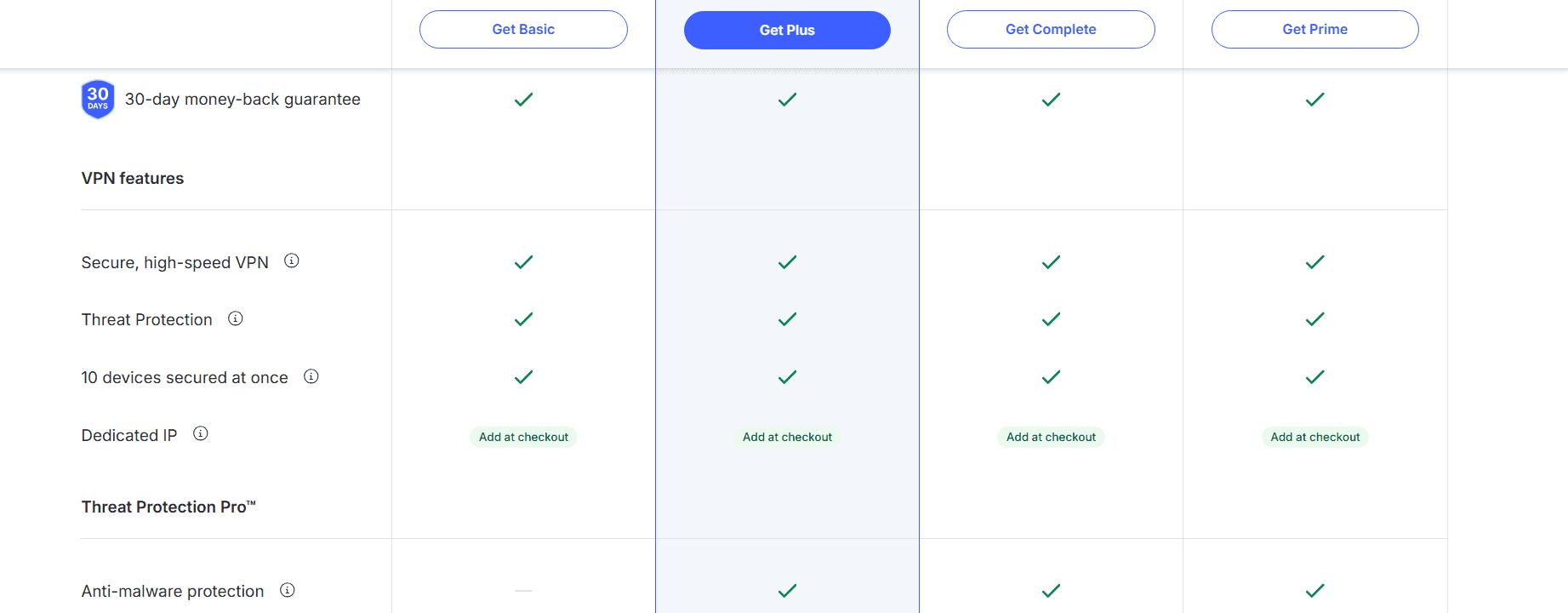Click Add at checkout under Basic column
The width and height of the screenshot is (1568, 613).
[523, 437]
